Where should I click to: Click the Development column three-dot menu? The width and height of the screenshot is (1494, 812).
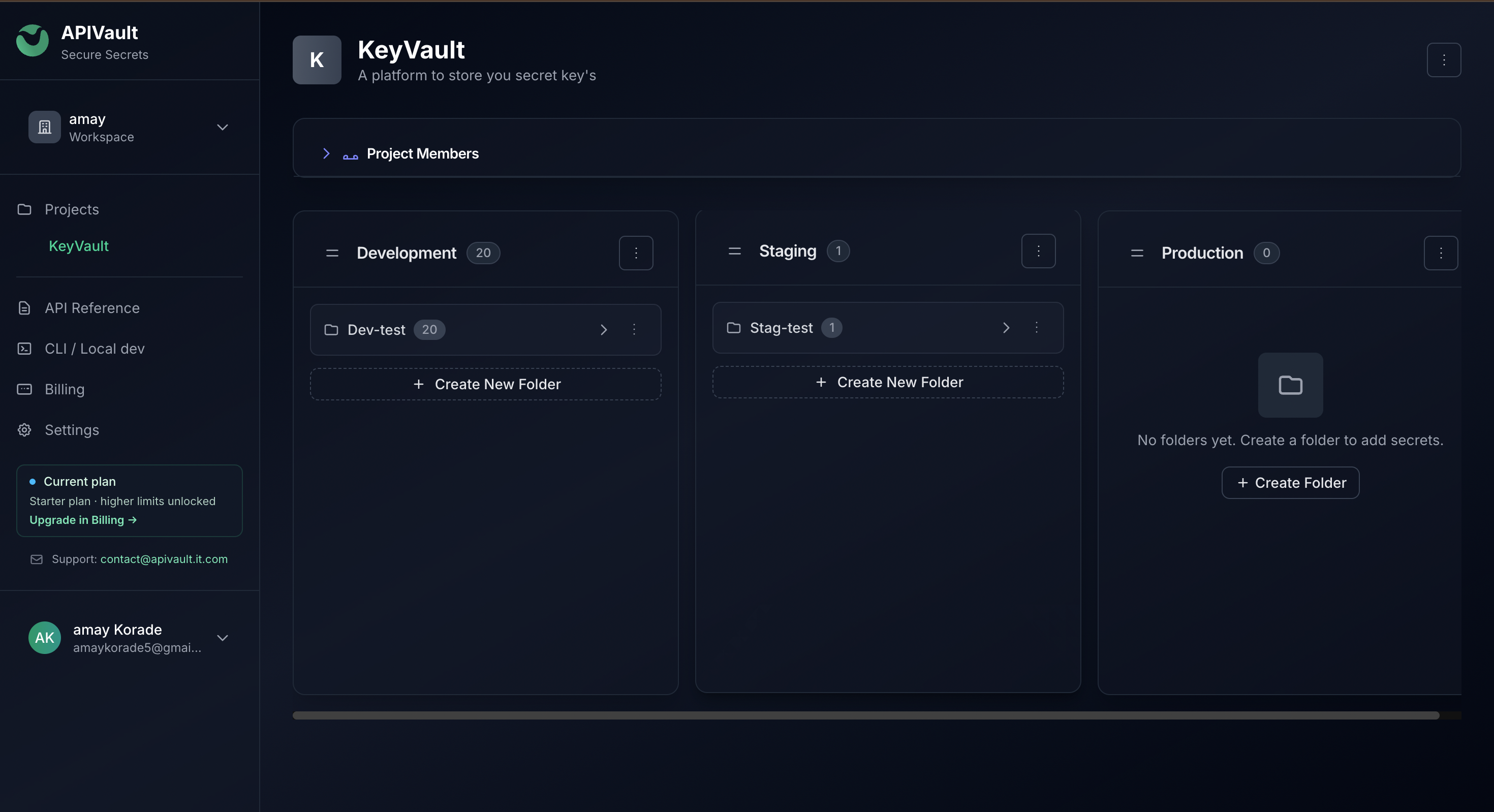(636, 253)
